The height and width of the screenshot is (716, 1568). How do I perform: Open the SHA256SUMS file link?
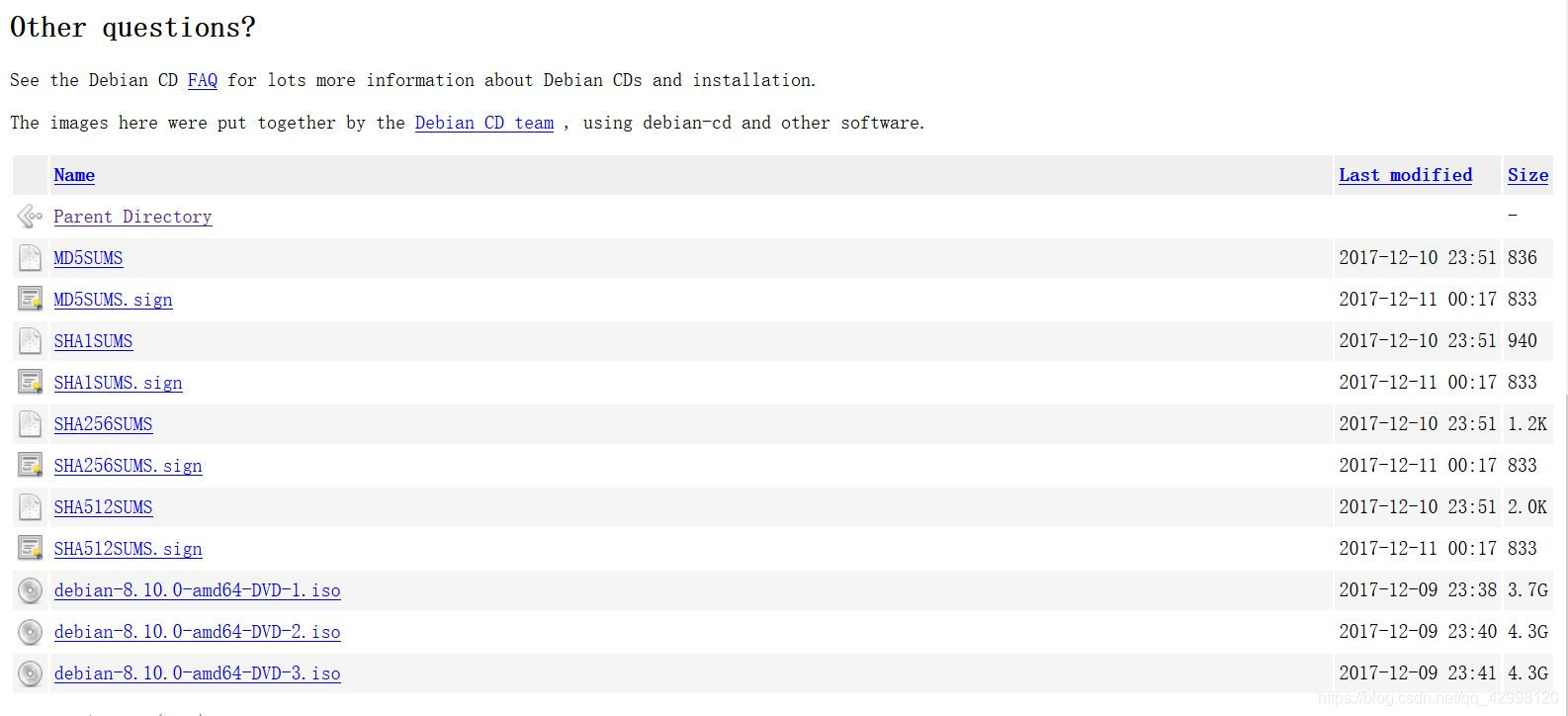coord(103,424)
